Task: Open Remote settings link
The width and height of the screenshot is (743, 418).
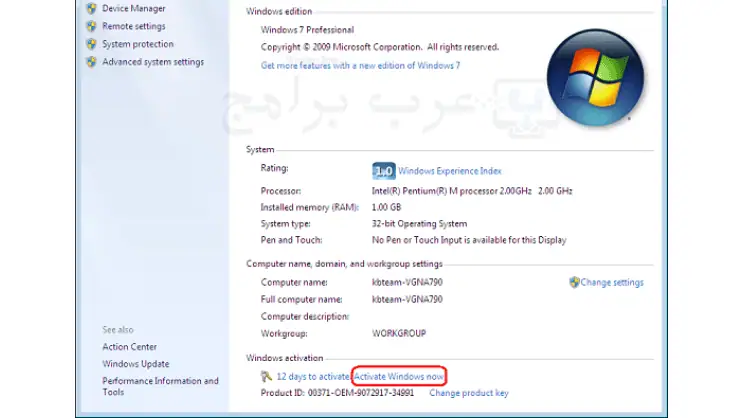Action: pos(134,26)
